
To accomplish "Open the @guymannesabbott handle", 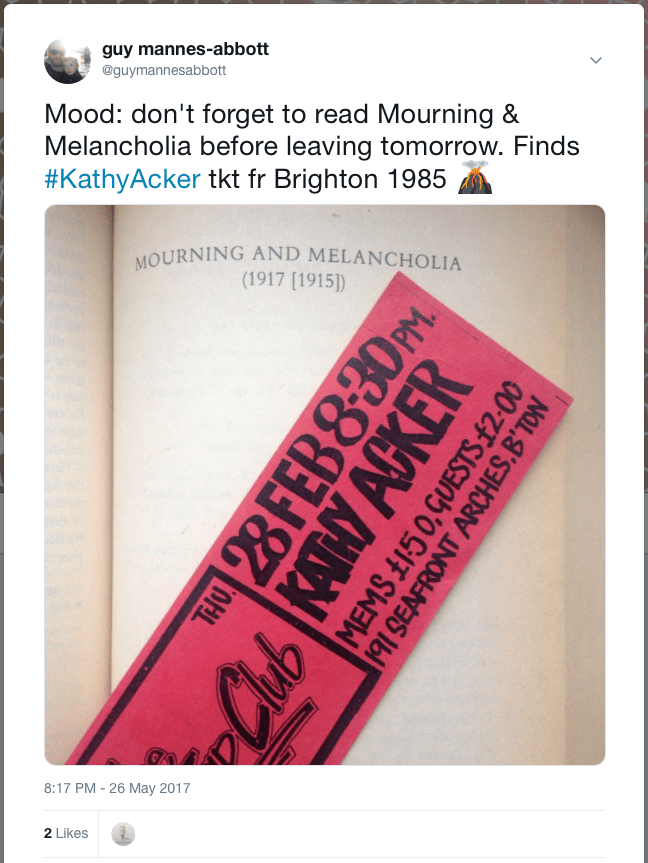I will coord(164,70).
